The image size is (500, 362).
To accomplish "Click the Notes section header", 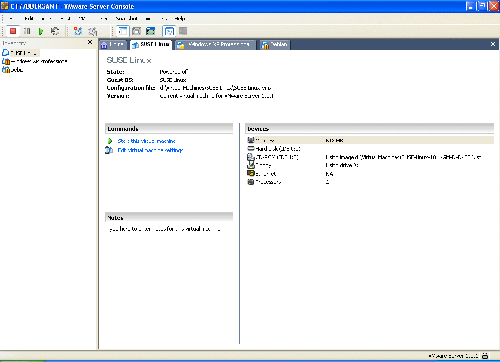I will tap(169, 218).
